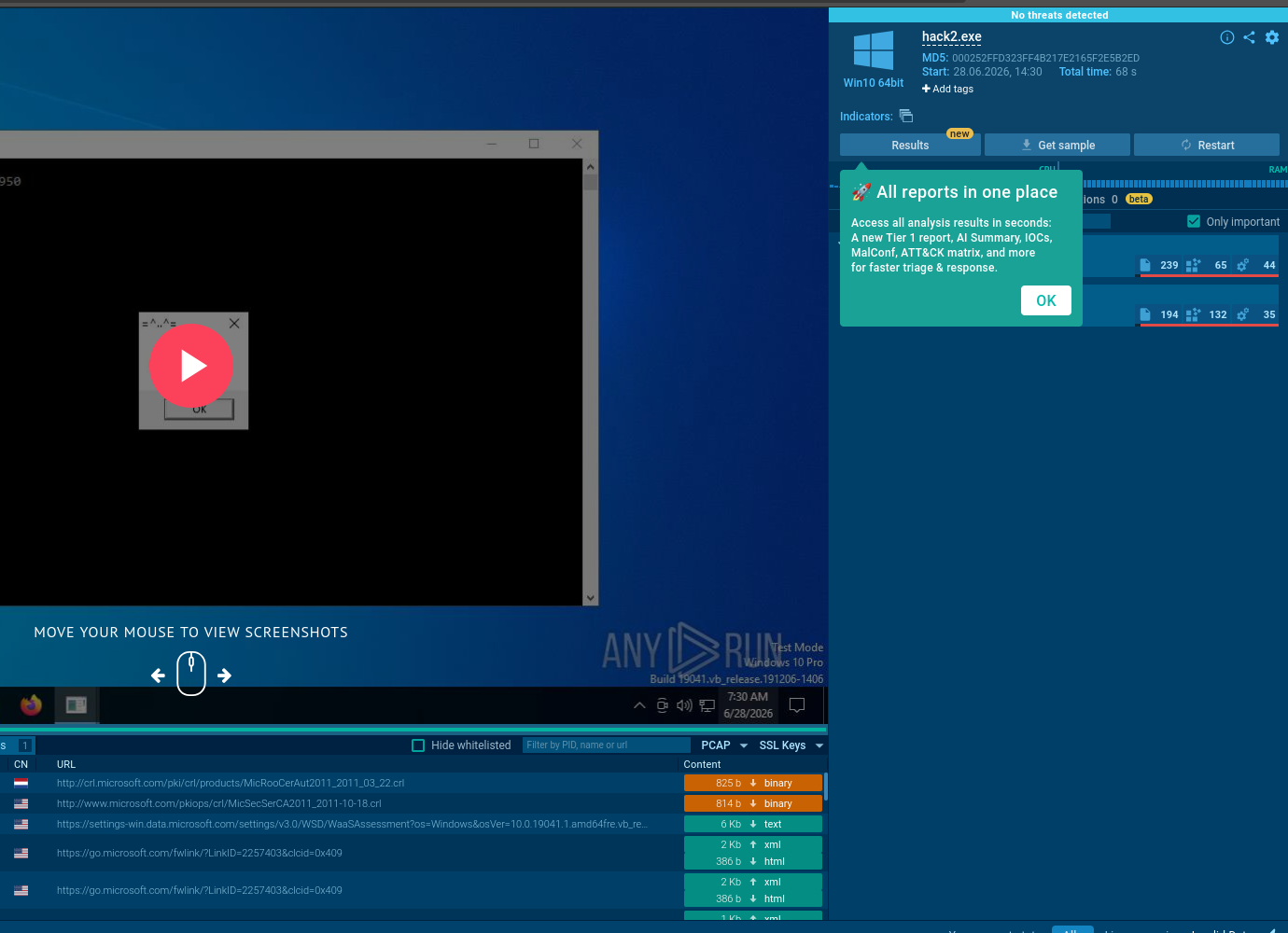Open the settings gear icon
Screen dimensions: 1288x933
coord(1272,37)
